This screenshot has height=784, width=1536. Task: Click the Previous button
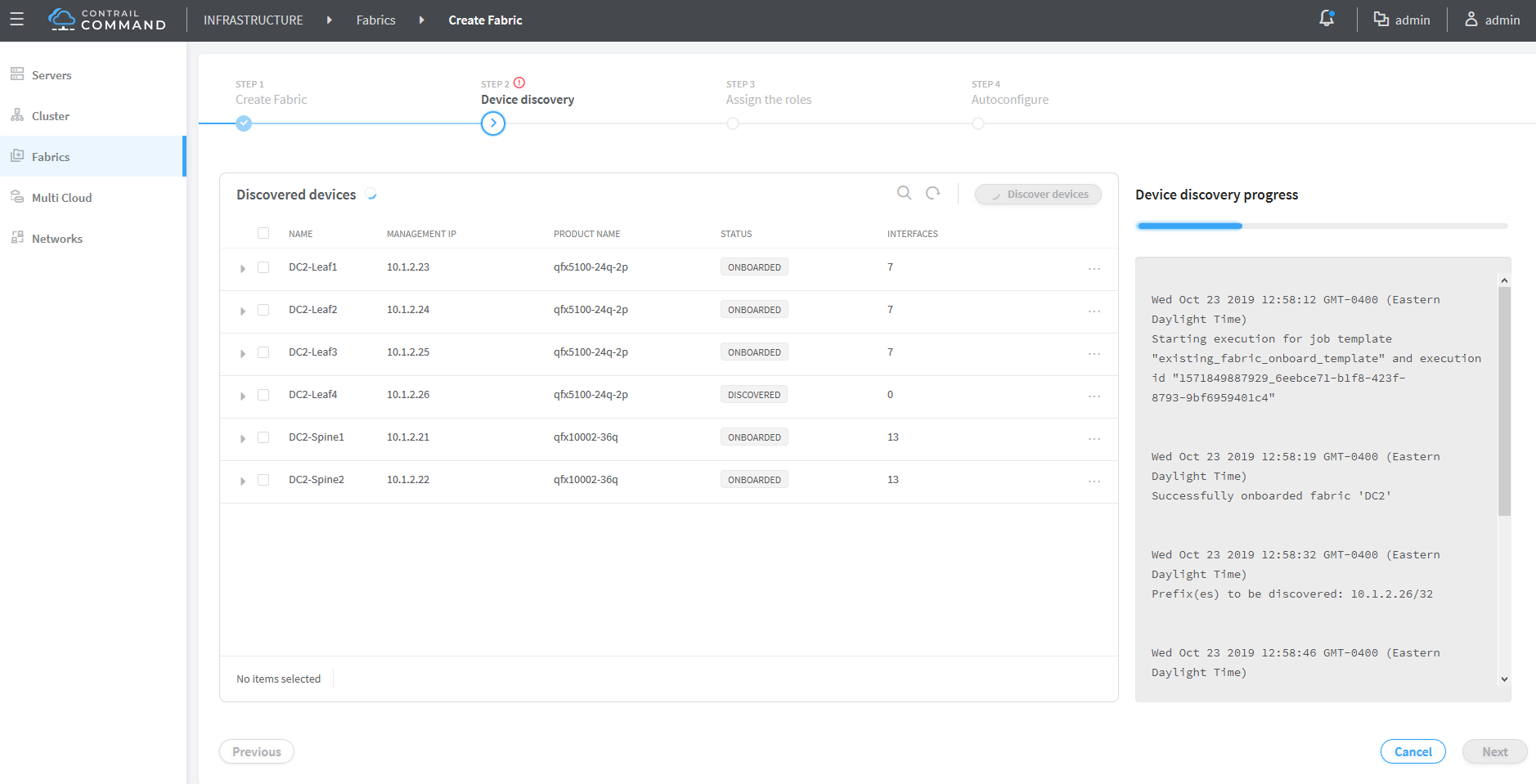coord(256,751)
